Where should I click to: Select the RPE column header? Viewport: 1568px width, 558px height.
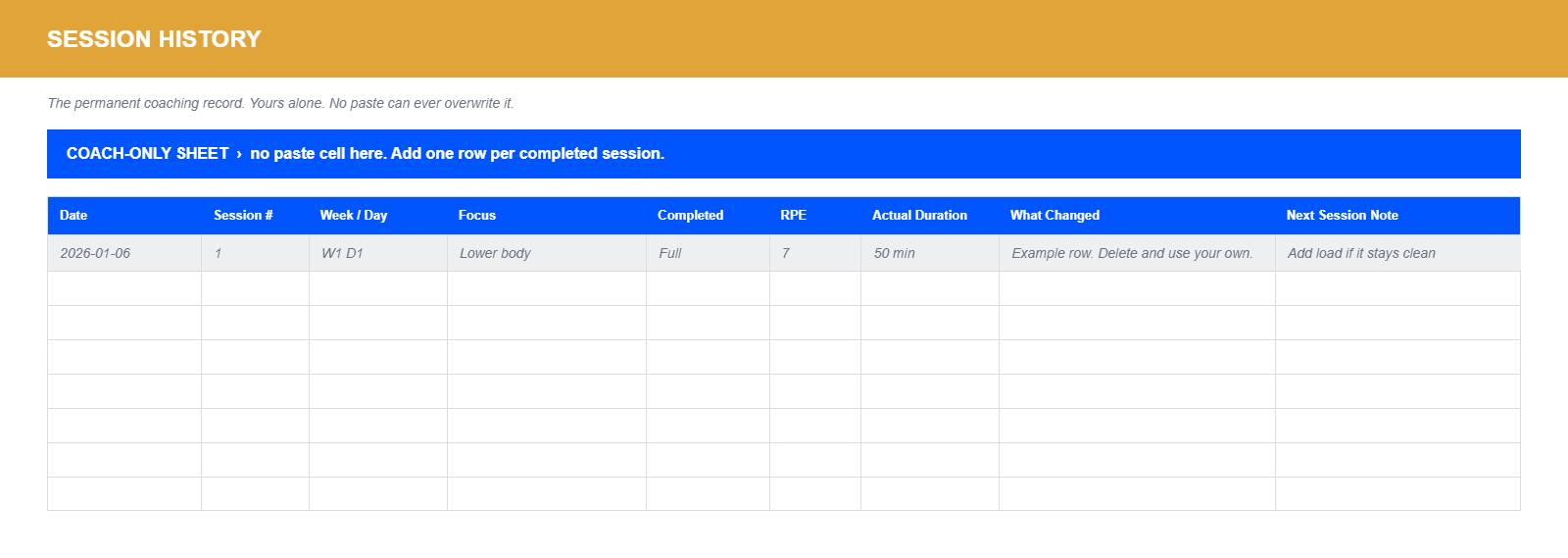[815, 216]
